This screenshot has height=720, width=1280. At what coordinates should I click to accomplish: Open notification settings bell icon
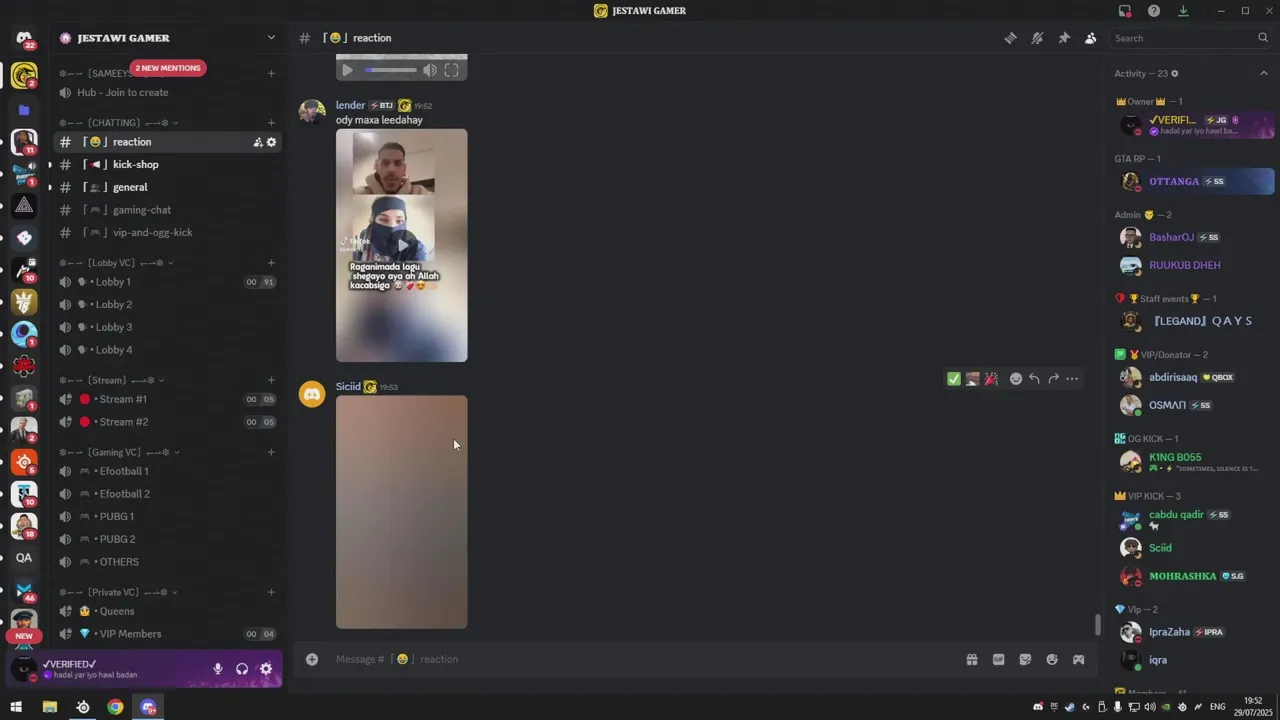tap(1037, 38)
